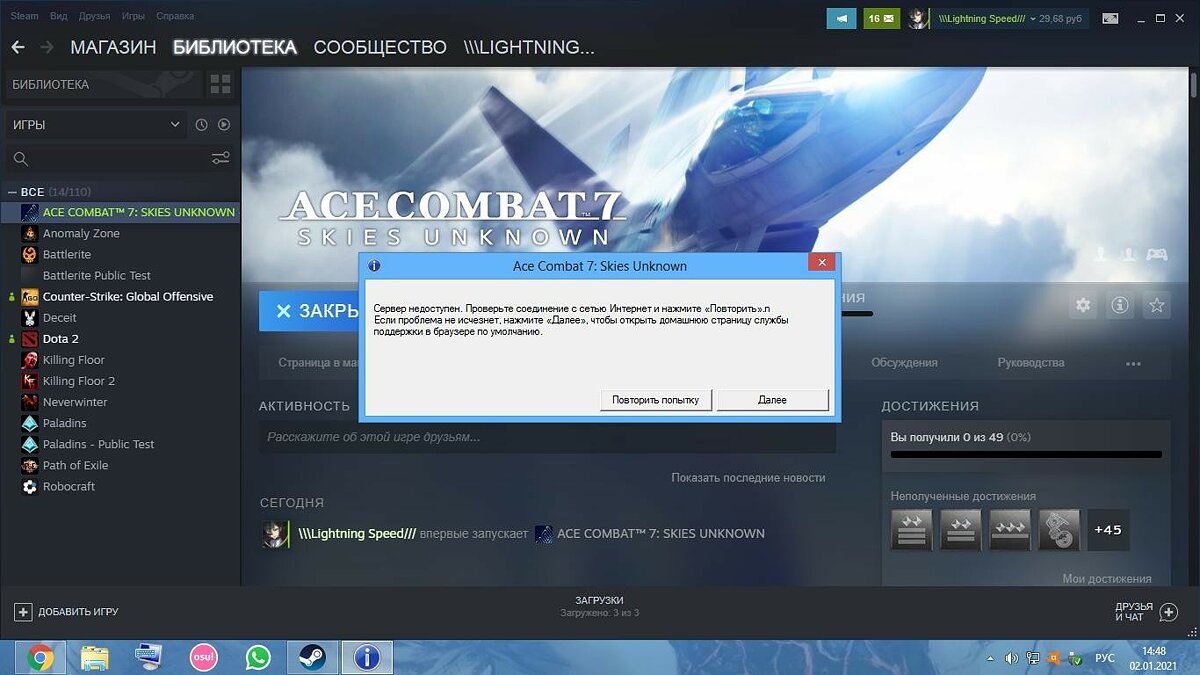Open advanced search filter sliders icon

220,158
